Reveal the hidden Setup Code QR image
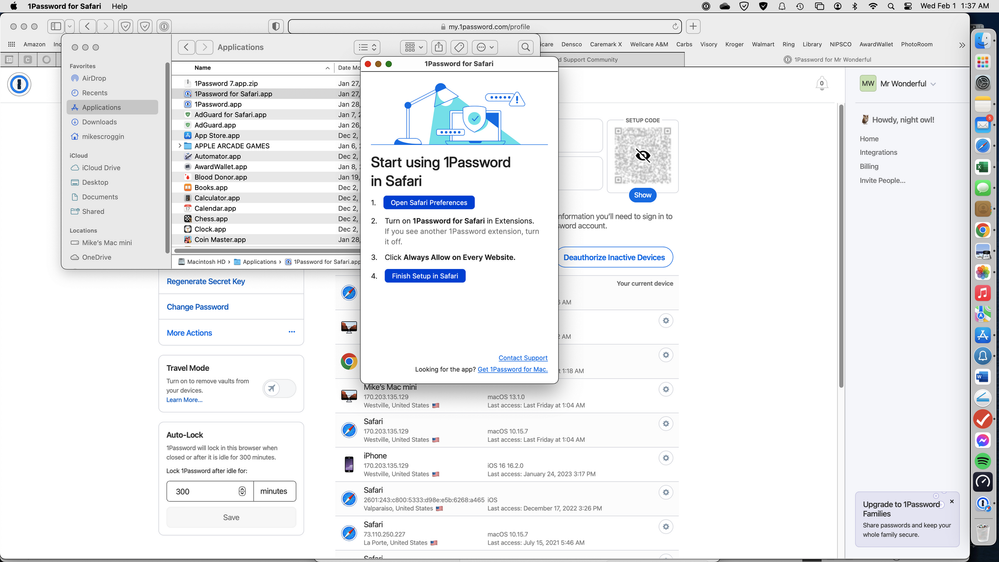Viewport: 999px width, 562px height. 643,156
